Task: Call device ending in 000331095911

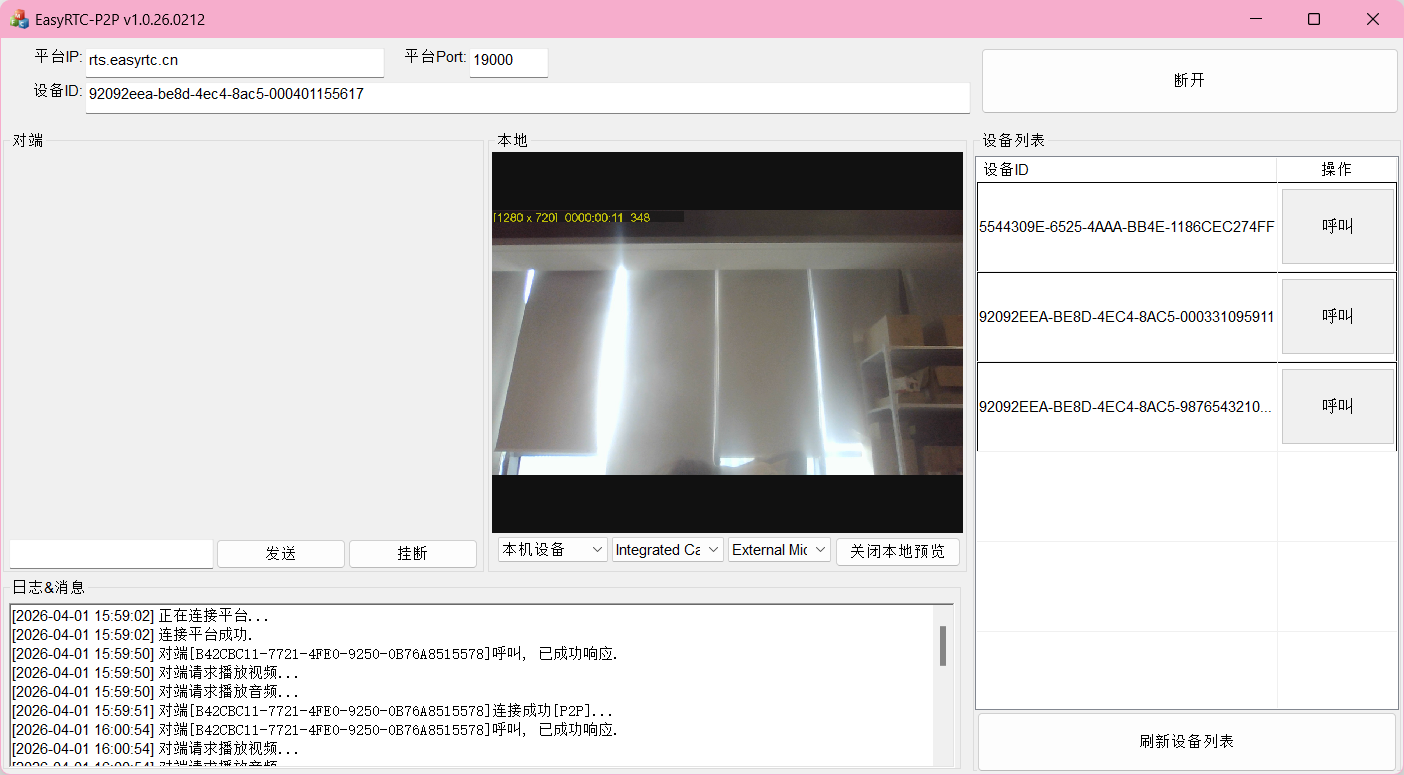Action: (1337, 316)
